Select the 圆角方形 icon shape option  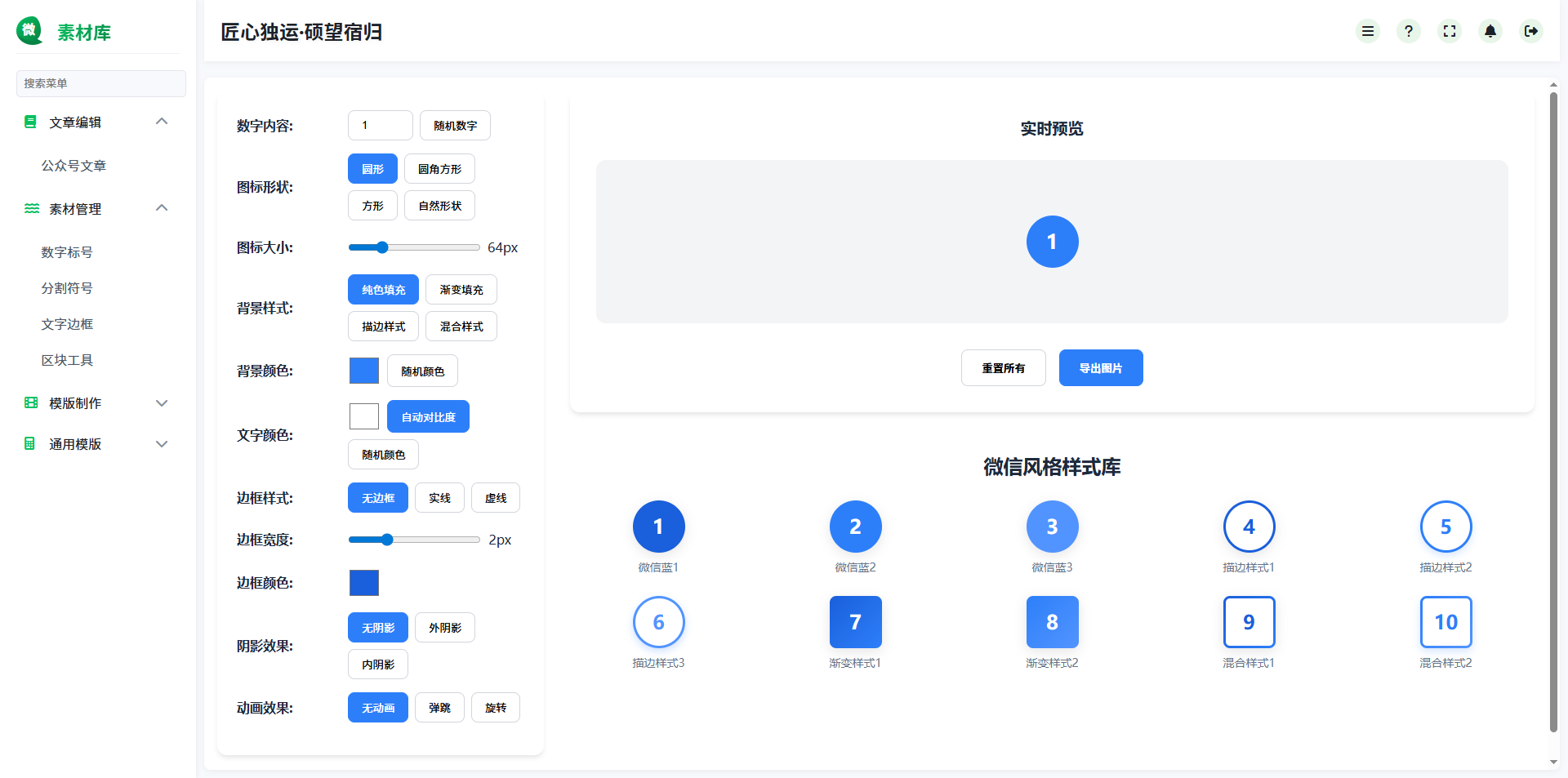pos(439,168)
